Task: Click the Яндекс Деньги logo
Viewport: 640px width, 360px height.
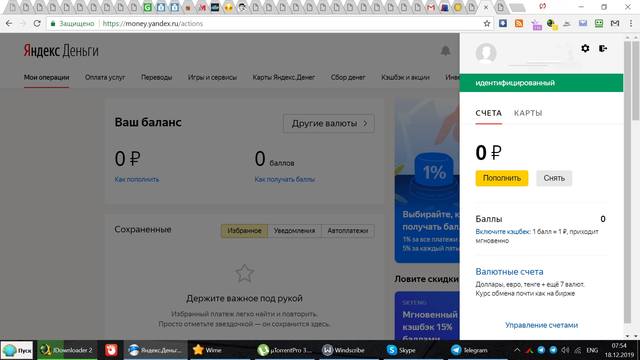Action: point(61,51)
